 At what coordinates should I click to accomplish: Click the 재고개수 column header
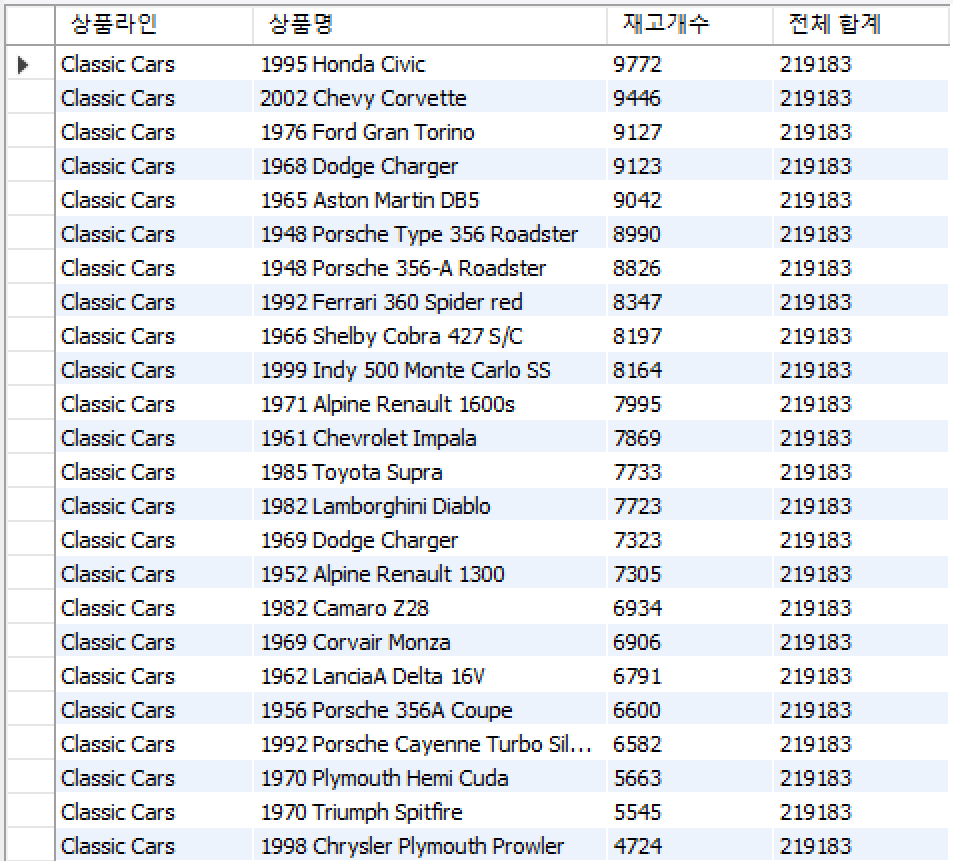[690, 24]
